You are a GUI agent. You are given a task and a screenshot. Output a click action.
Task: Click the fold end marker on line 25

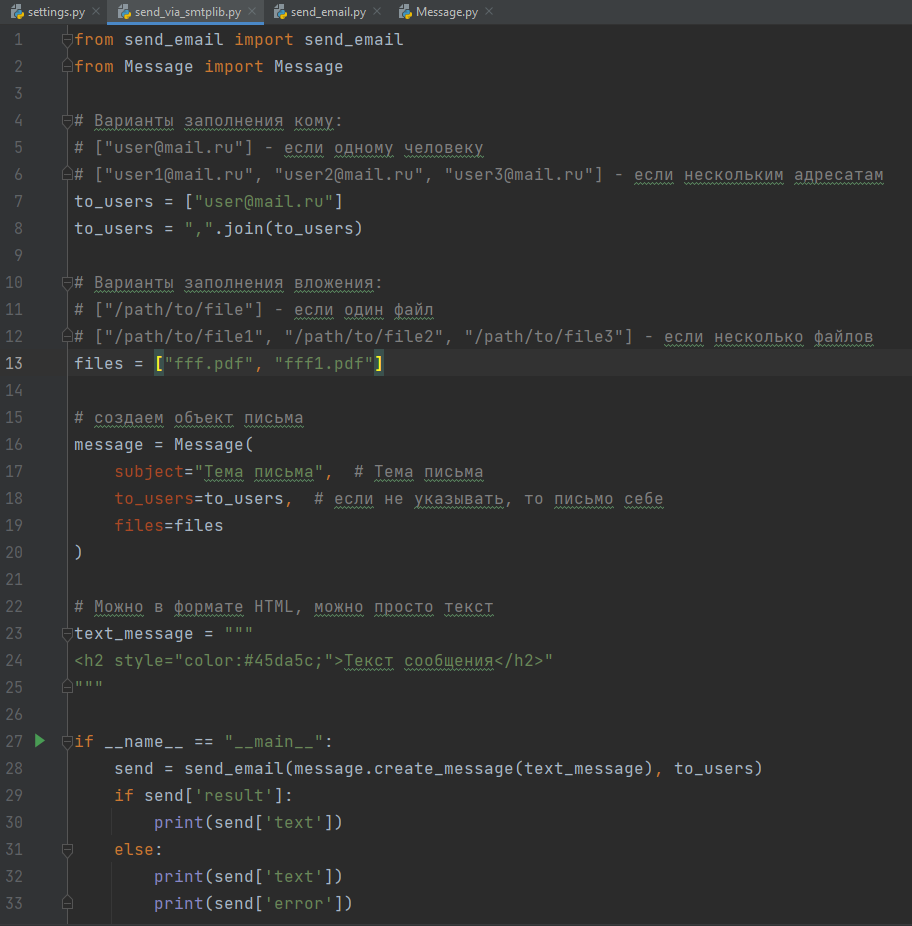67,687
